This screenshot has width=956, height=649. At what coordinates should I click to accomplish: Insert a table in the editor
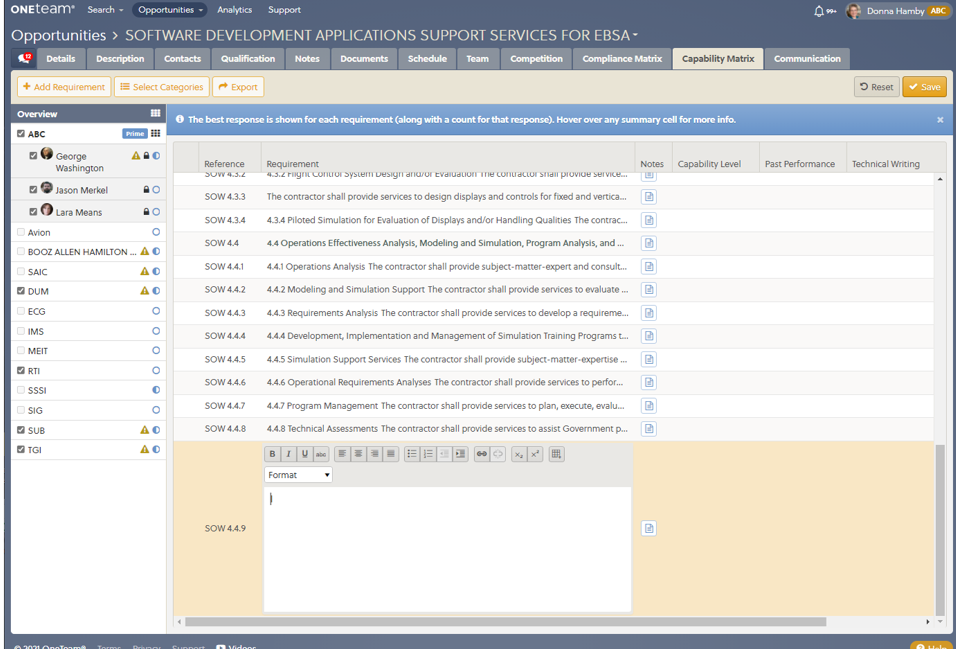point(557,454)
